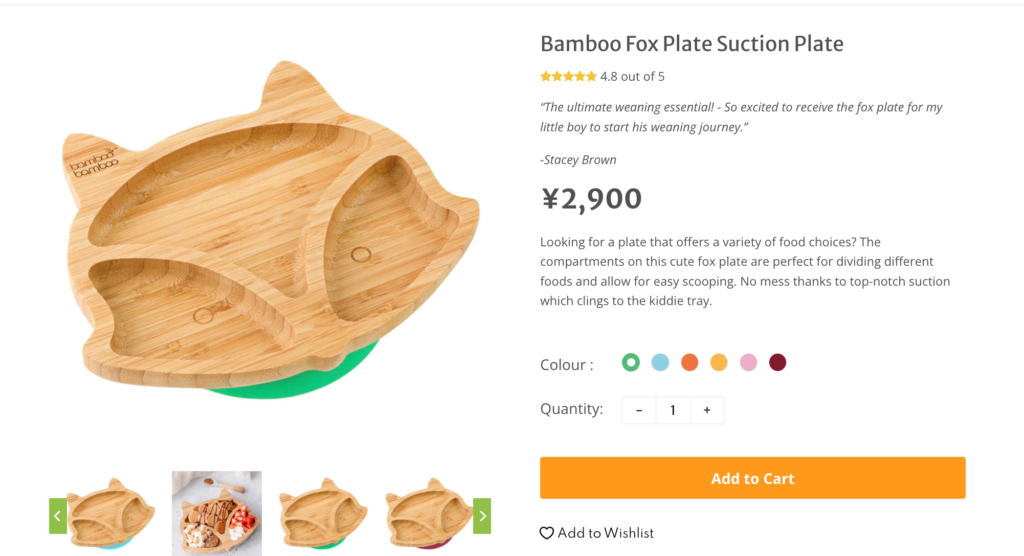Viewport: 1024px width, 556px height.
Task: Increase quantity with the plus button
Action: point(706,410)
